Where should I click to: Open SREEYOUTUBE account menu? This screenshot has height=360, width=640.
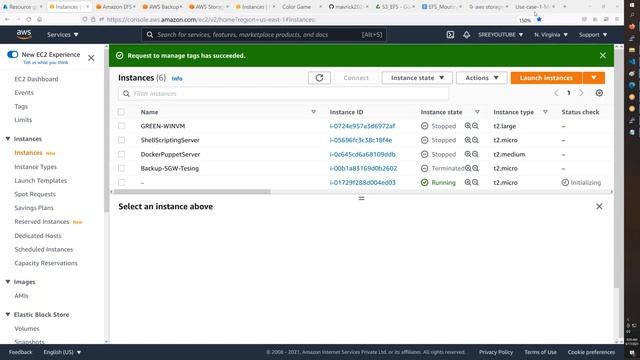pos(500,35)
